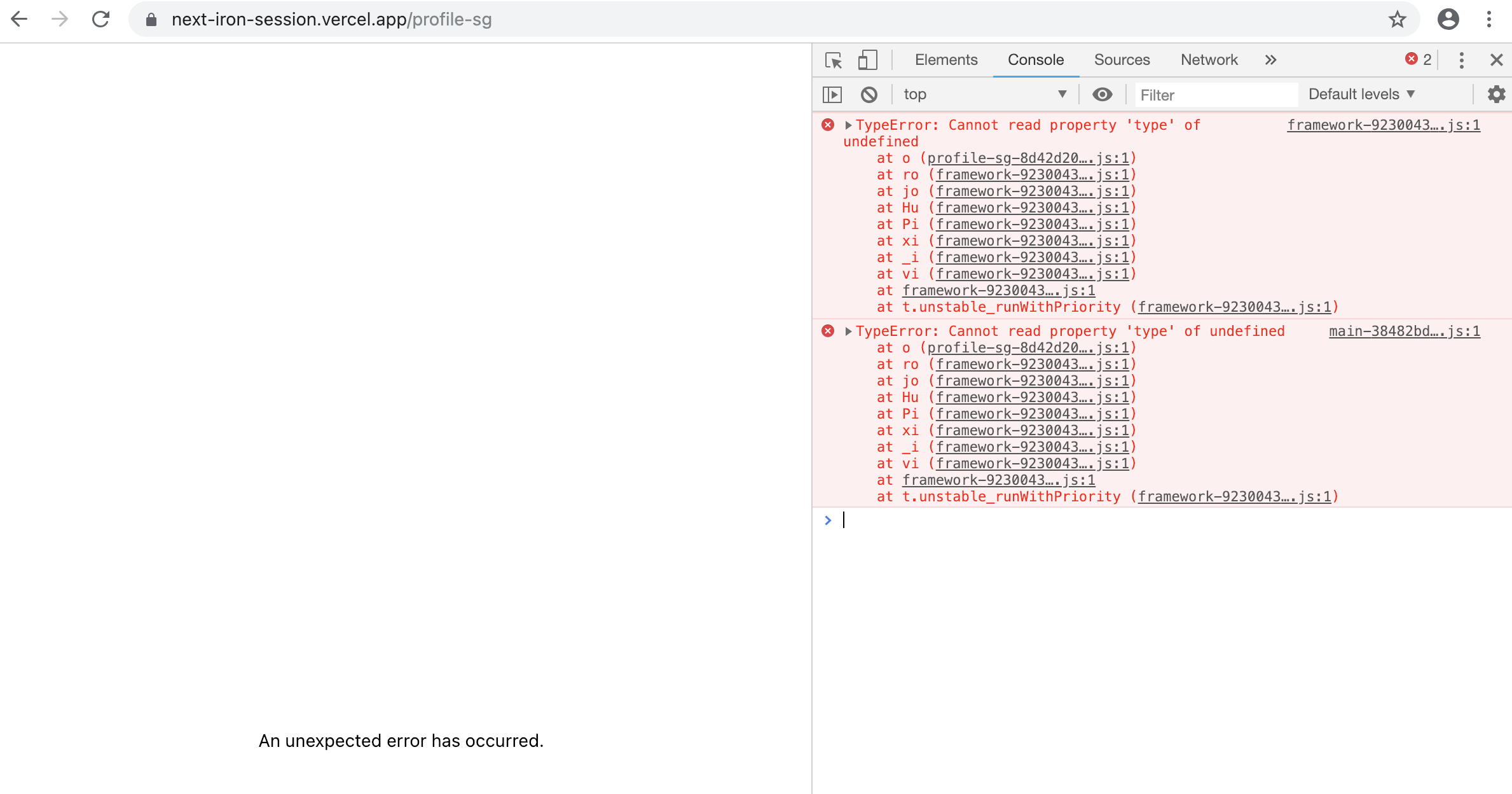Show more DevTools panels via chevron
This screenshot has height=794, width=1512.
coord(1270,60)
